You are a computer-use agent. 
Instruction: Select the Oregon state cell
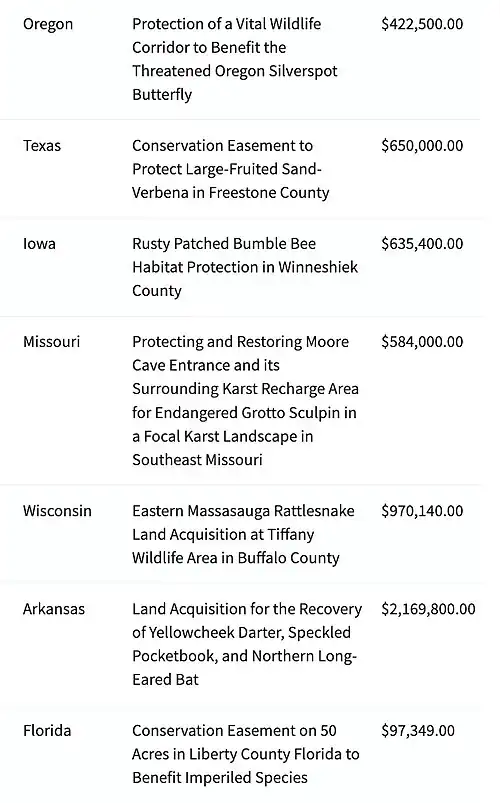[48, 24]
